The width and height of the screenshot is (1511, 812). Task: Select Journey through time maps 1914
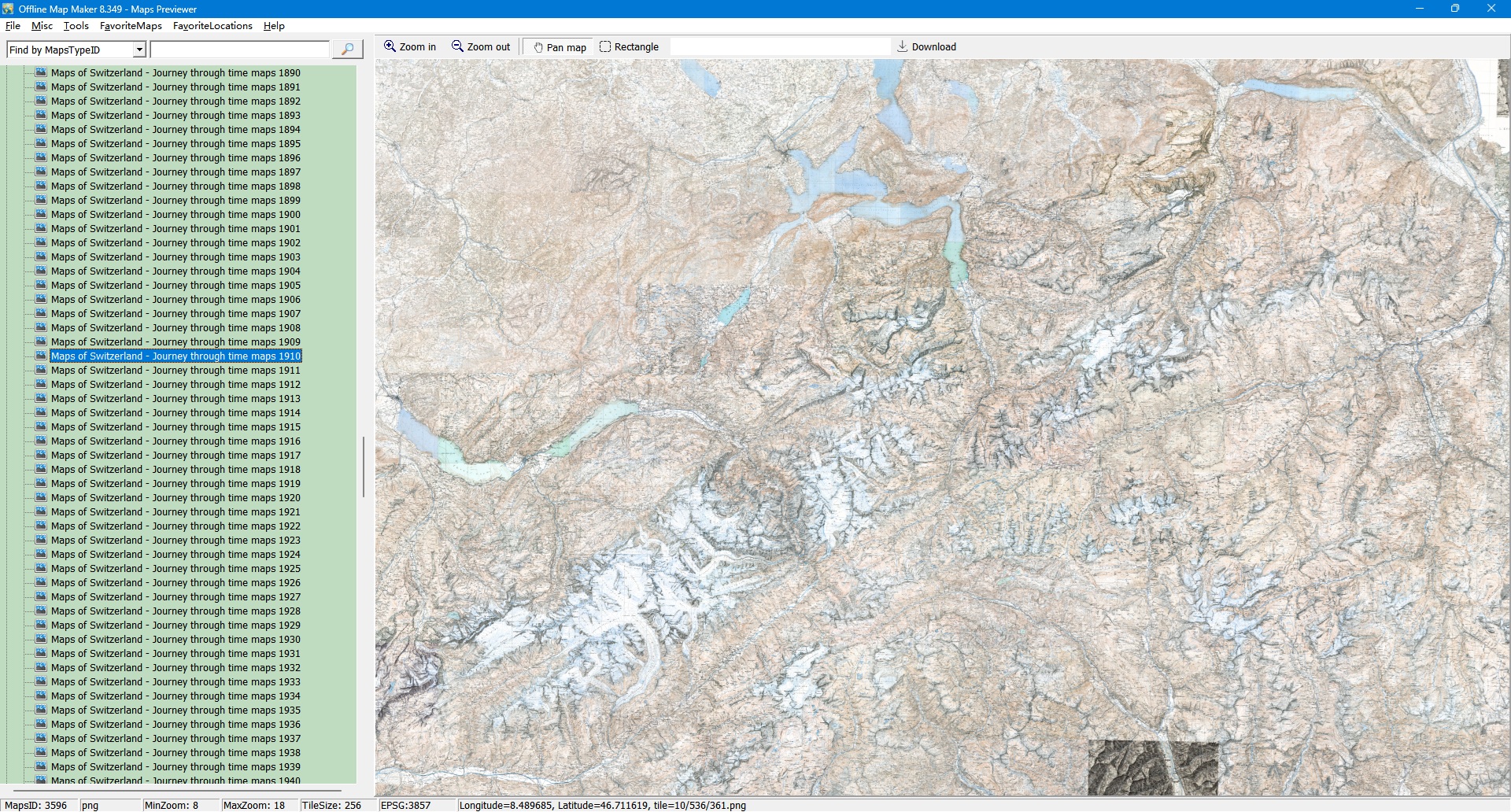[x=175, y=413]
